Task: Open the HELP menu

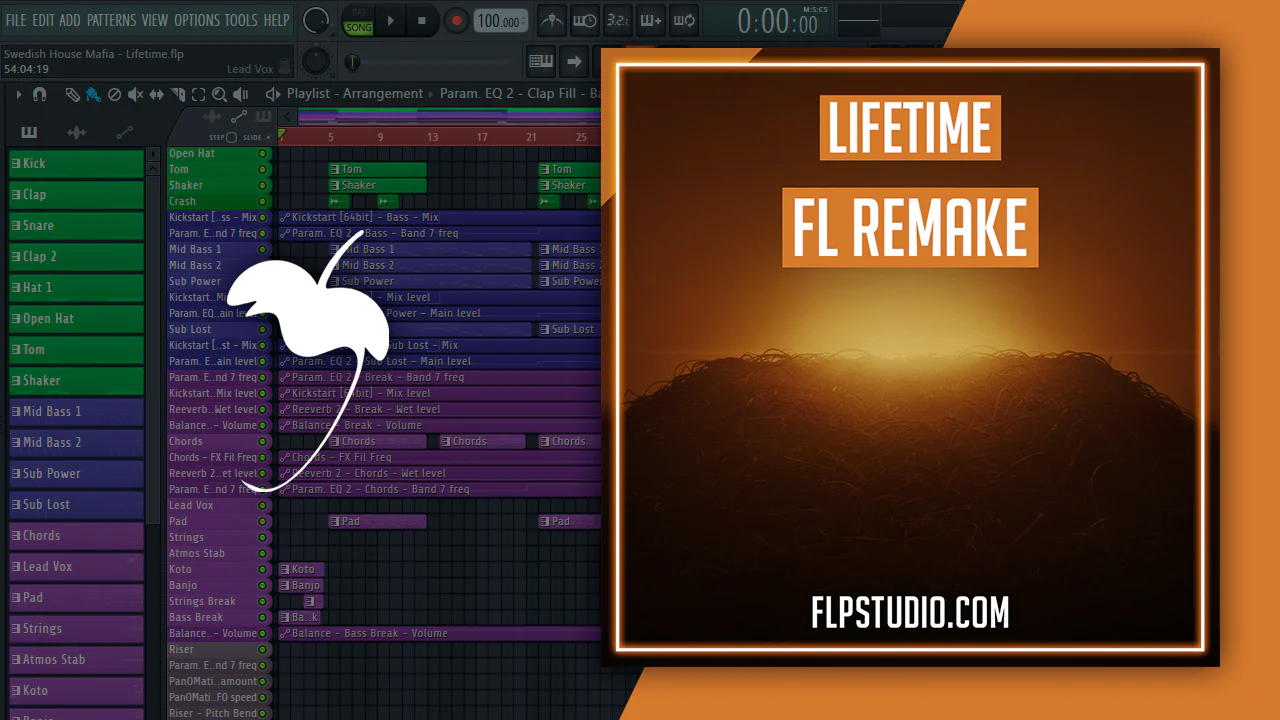Action: pyautogui.click(x=277, y=20)
